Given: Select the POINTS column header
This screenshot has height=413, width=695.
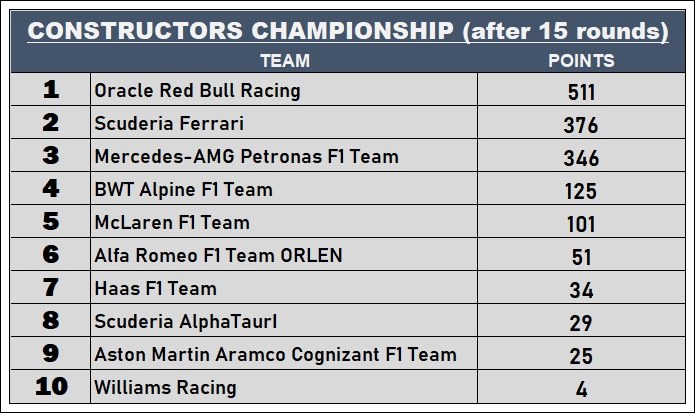Looking at the screenshot, I should (581, 61).
